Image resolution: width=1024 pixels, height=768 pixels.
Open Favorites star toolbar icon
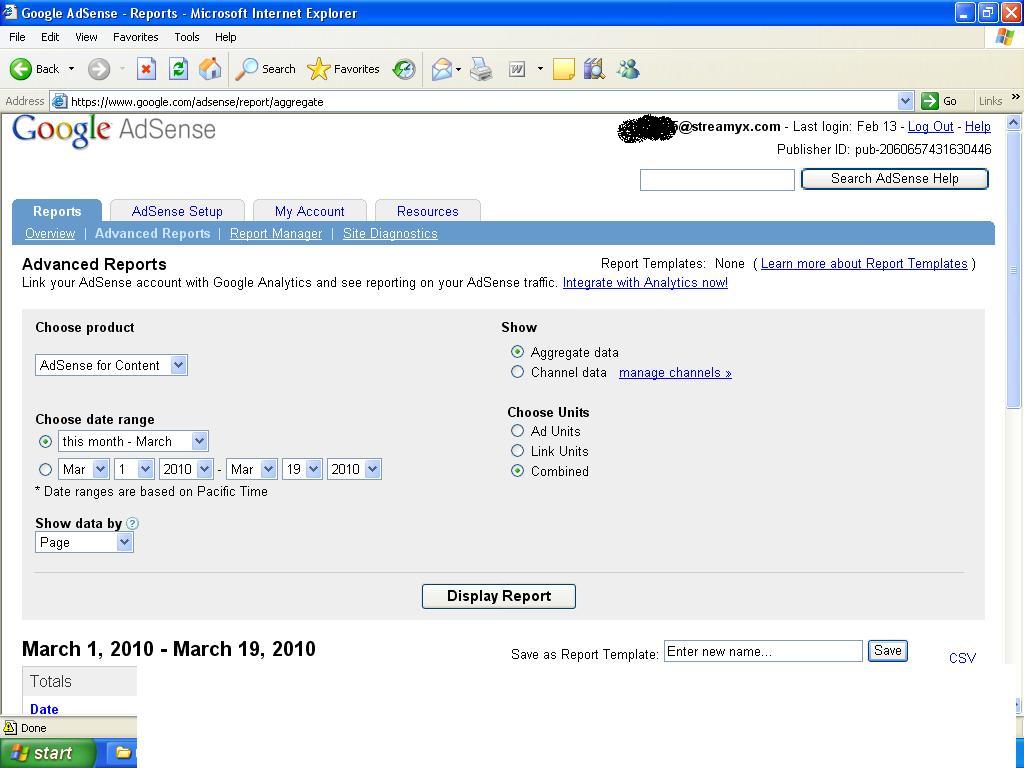(x=318, y=69)
